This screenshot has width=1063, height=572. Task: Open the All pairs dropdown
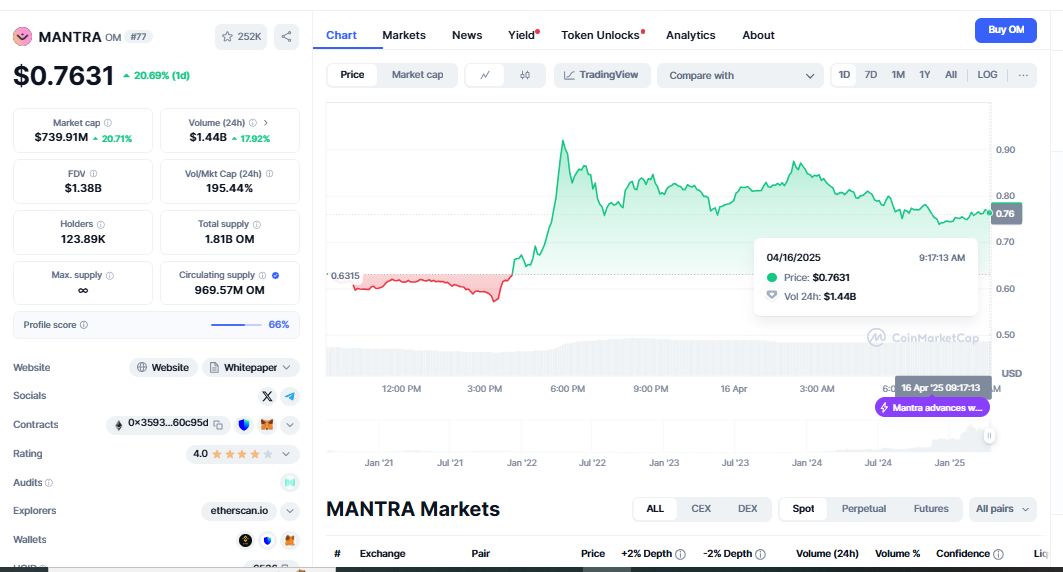(1003, 509)
